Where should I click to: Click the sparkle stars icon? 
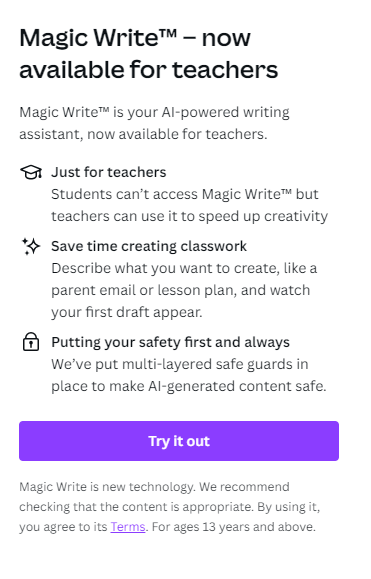click(31, 246)
